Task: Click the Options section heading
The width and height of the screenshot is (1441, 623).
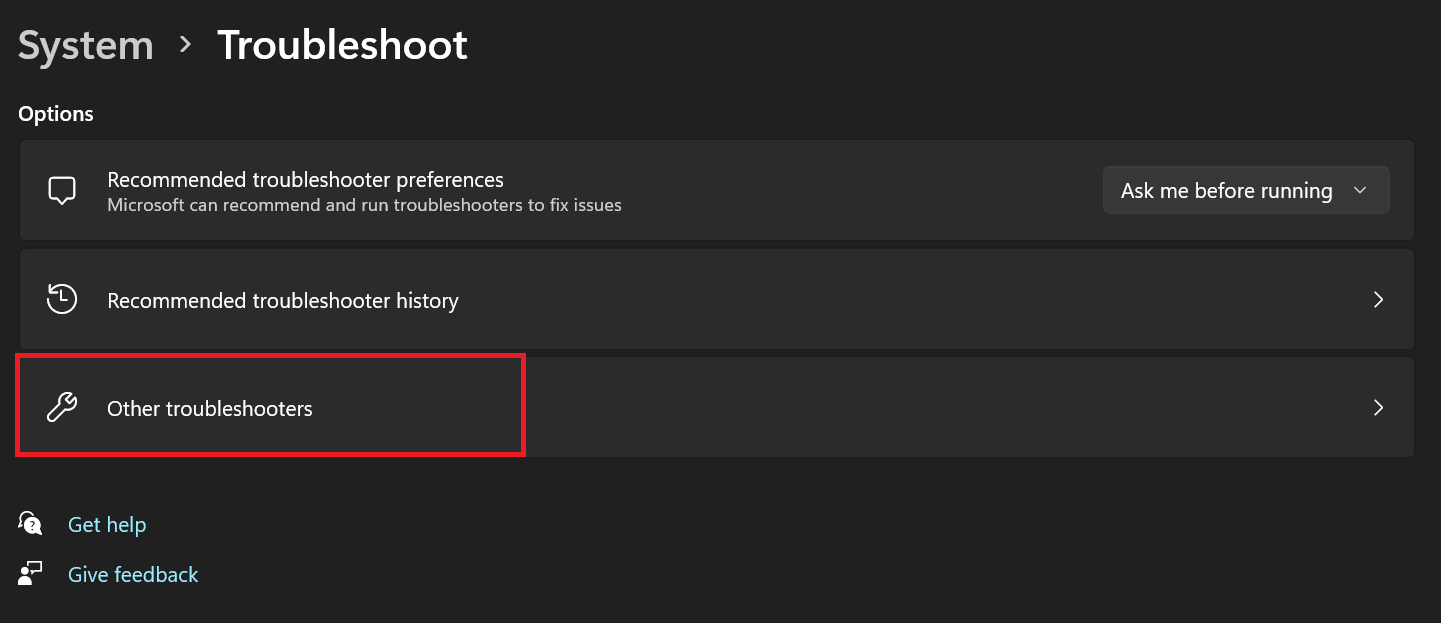Action: (56, 114)
